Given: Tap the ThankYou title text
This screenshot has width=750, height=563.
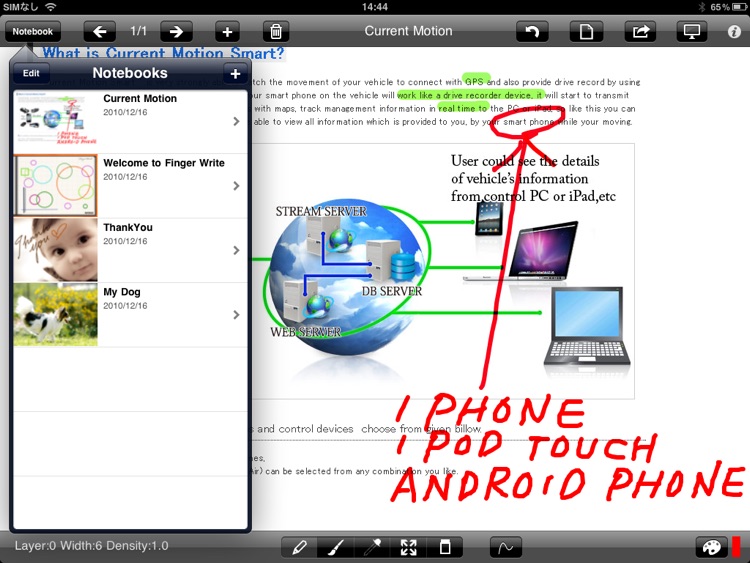Looking at the screenshot, I should 128,228.
